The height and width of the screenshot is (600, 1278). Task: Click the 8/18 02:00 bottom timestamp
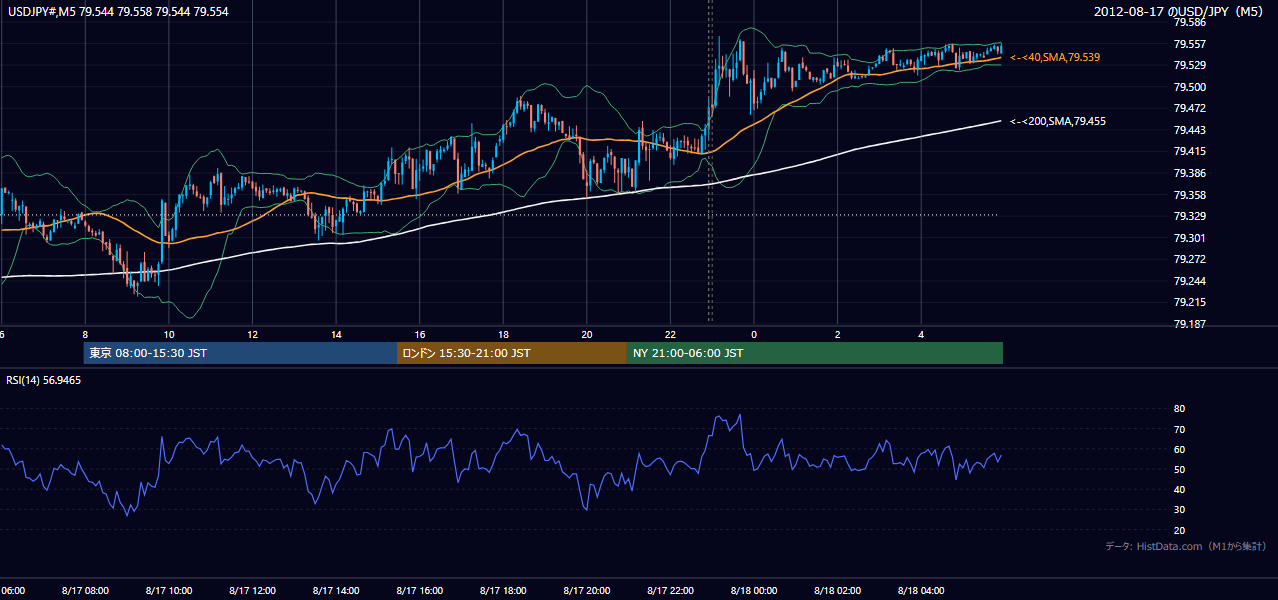(836, 591)
